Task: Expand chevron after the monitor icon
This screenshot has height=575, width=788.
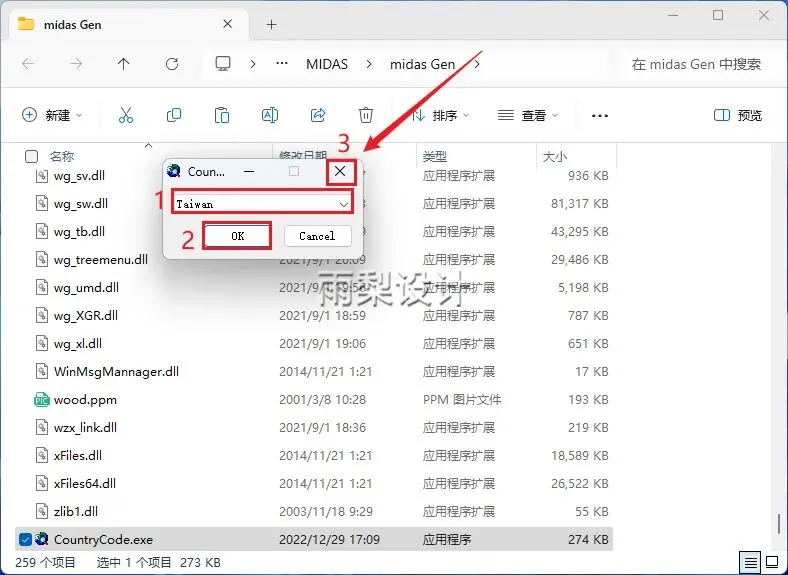Action: pos(253,64)
